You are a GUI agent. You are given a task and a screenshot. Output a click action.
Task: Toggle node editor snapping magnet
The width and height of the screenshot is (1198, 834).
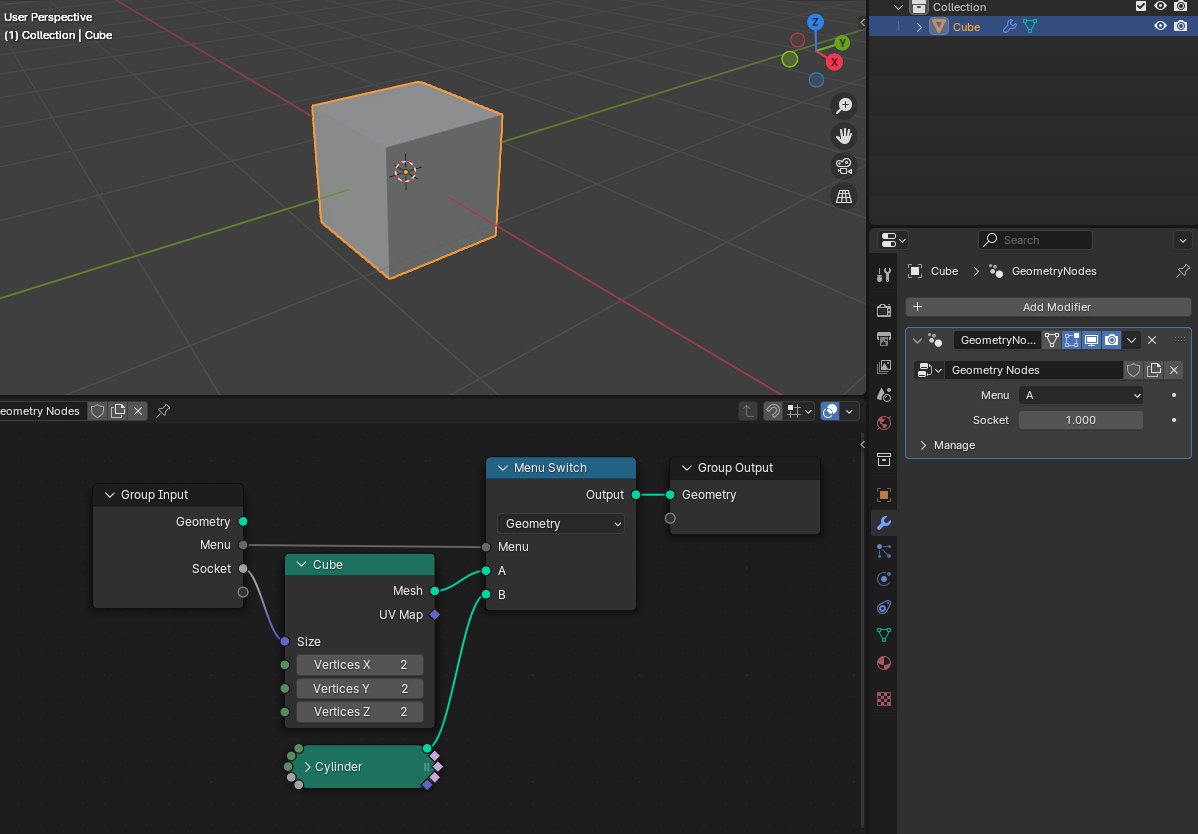coord(772,411)
